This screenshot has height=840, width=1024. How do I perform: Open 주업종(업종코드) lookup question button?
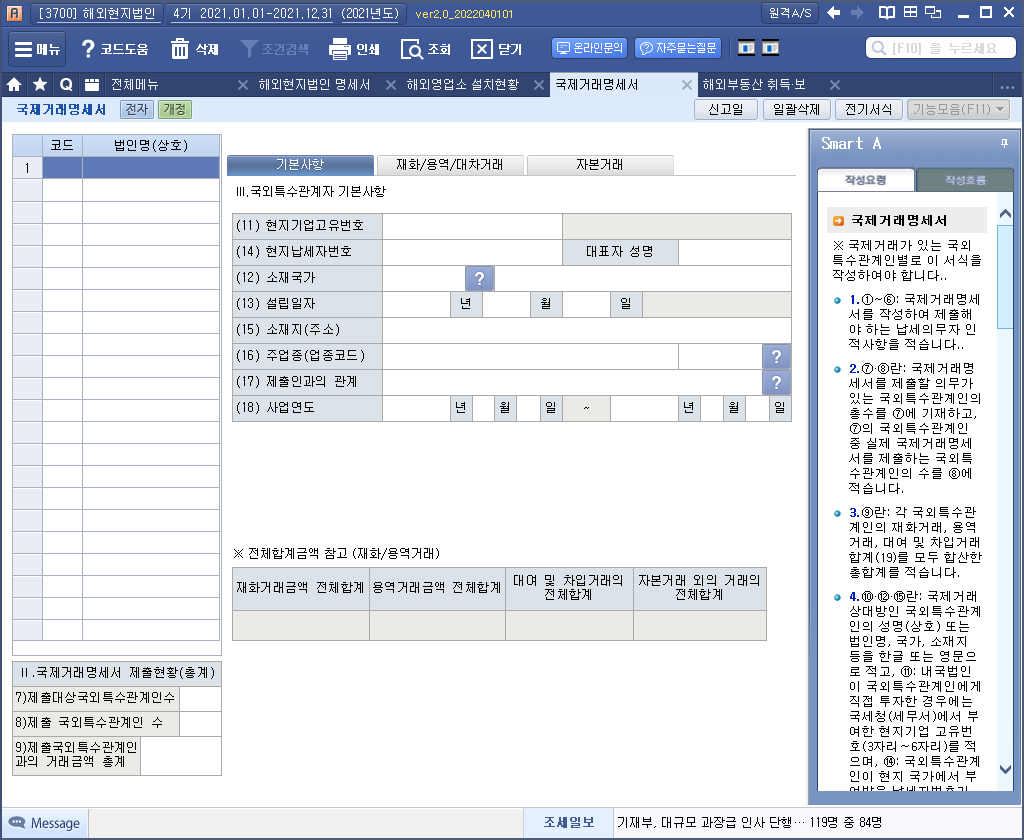point(776,357)
